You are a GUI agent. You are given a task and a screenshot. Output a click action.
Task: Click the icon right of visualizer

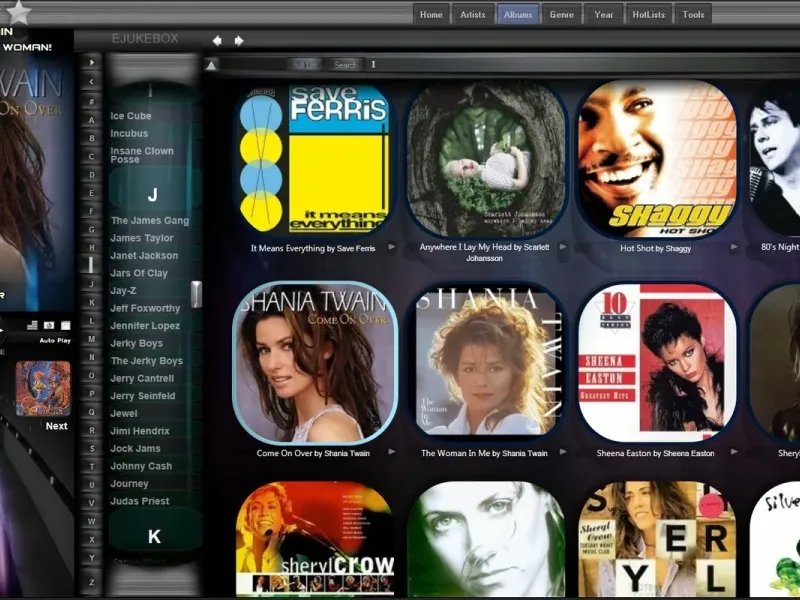point(65,325)
